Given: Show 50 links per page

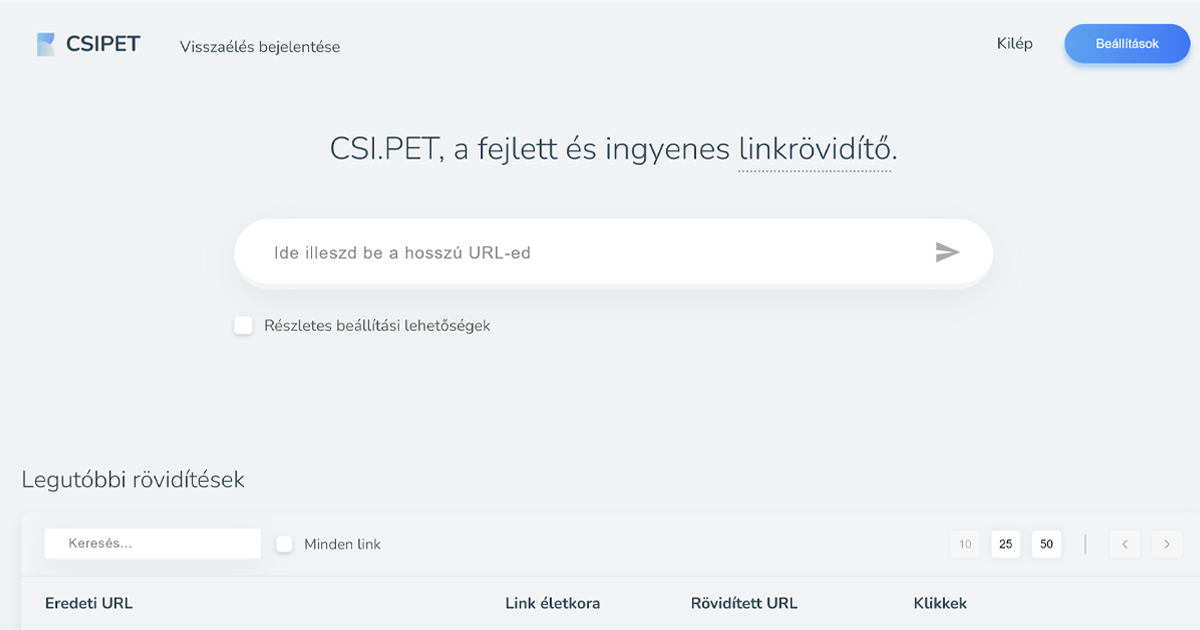Looking at the screenshot, I should pyautogui.click(x=1047, y=544).
